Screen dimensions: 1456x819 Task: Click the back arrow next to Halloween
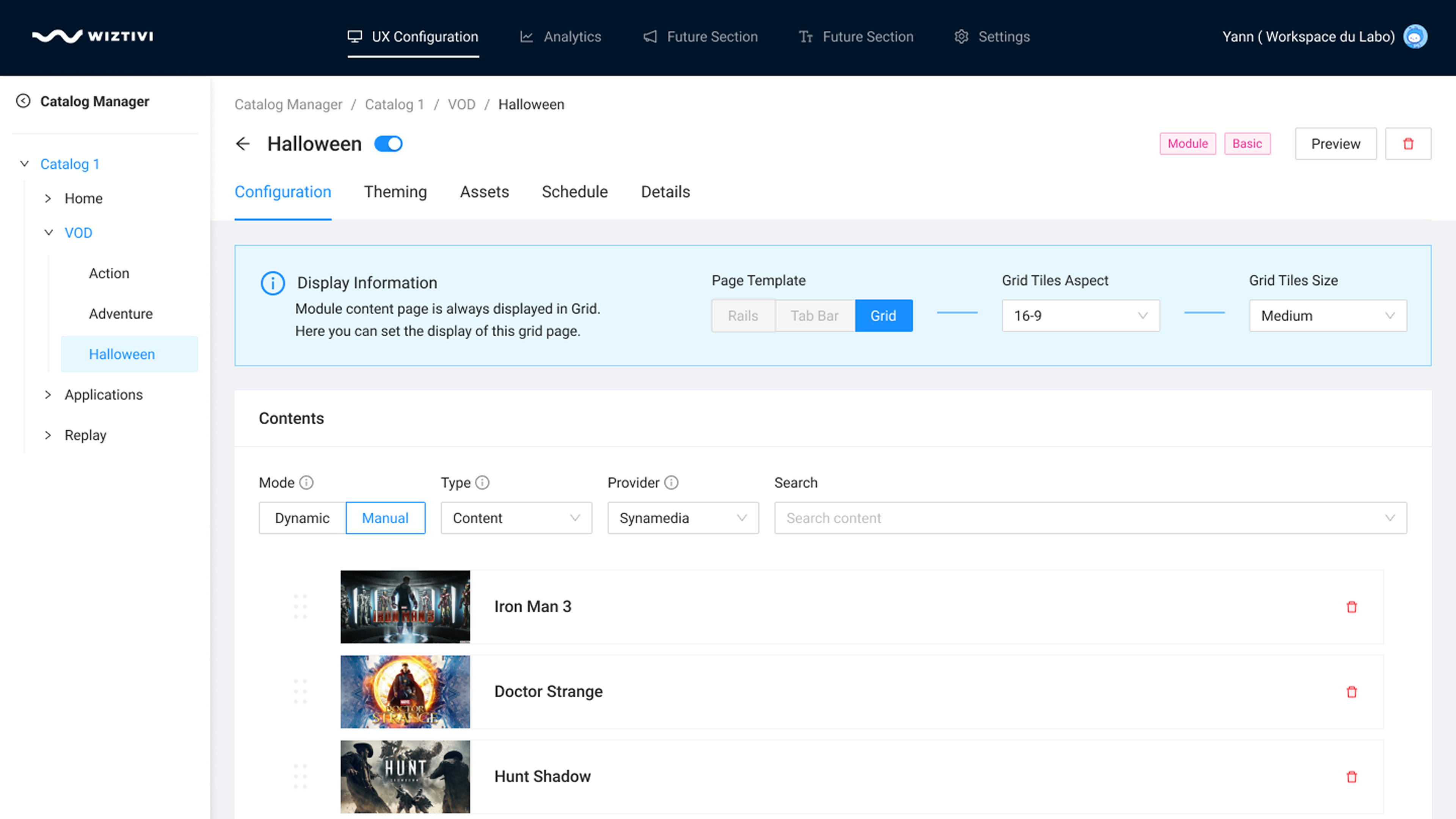(243, 144)
